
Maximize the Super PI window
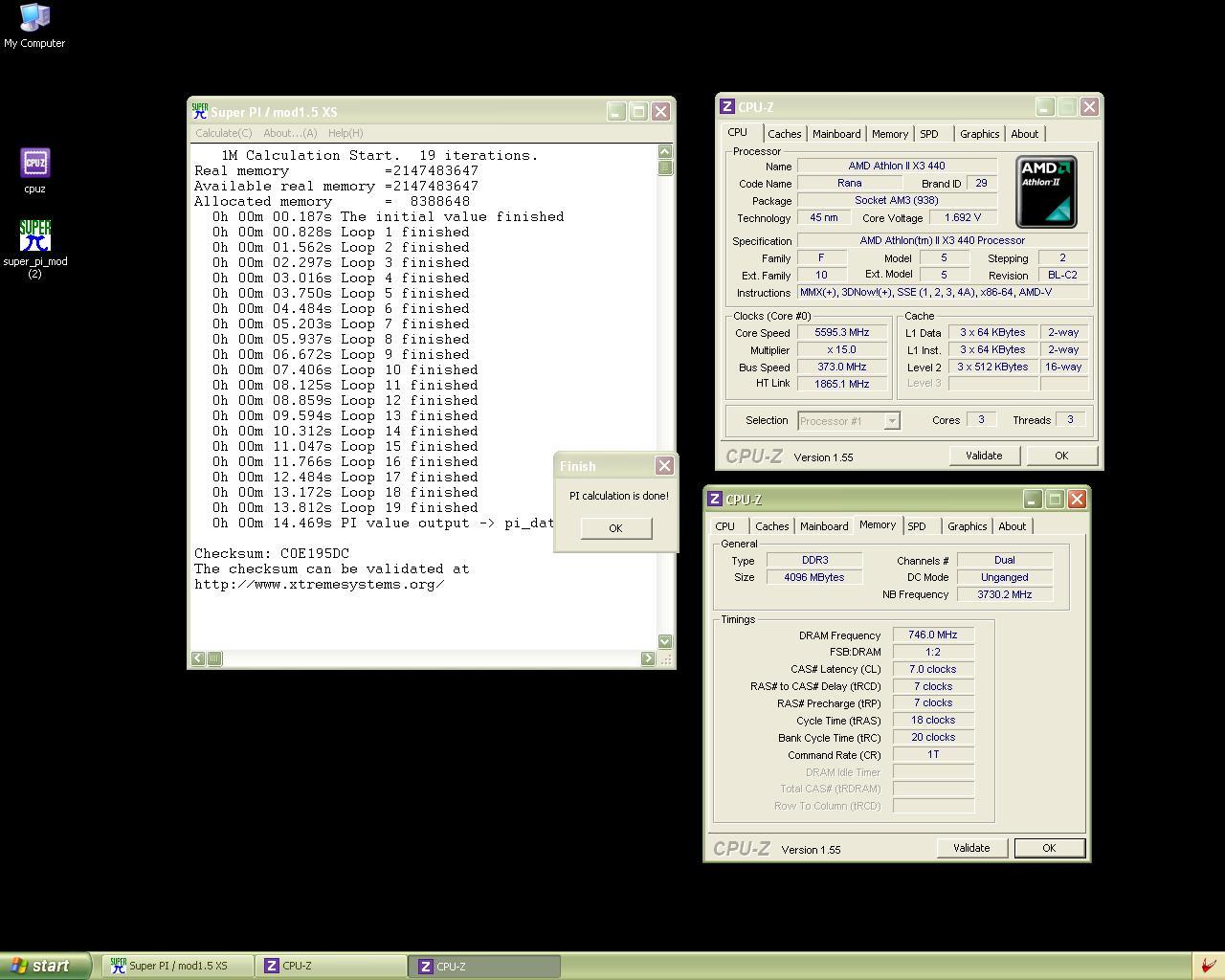coord(638,111)
